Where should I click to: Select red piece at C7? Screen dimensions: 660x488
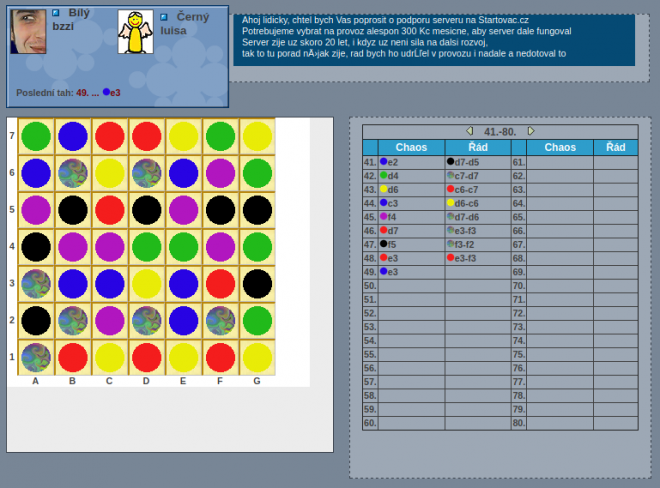coord(109,136)
